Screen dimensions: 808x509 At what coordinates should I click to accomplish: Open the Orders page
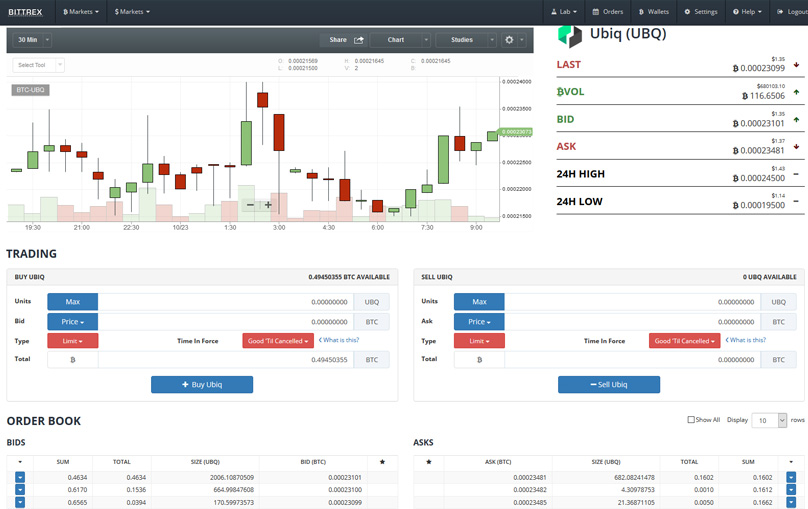coord(608,12)
